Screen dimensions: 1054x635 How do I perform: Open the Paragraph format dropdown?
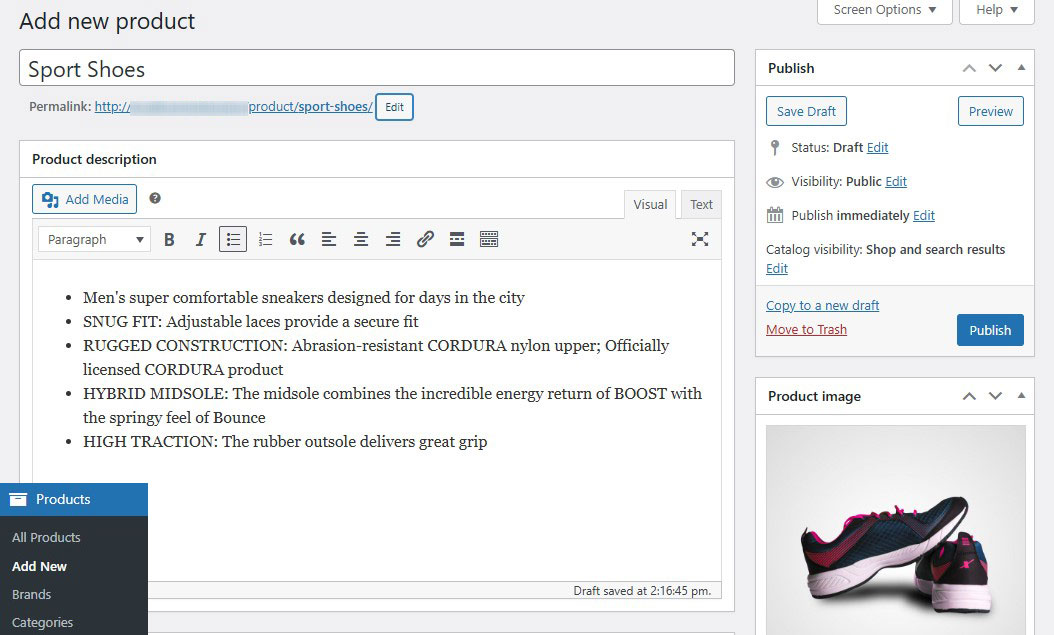point(93,239)
